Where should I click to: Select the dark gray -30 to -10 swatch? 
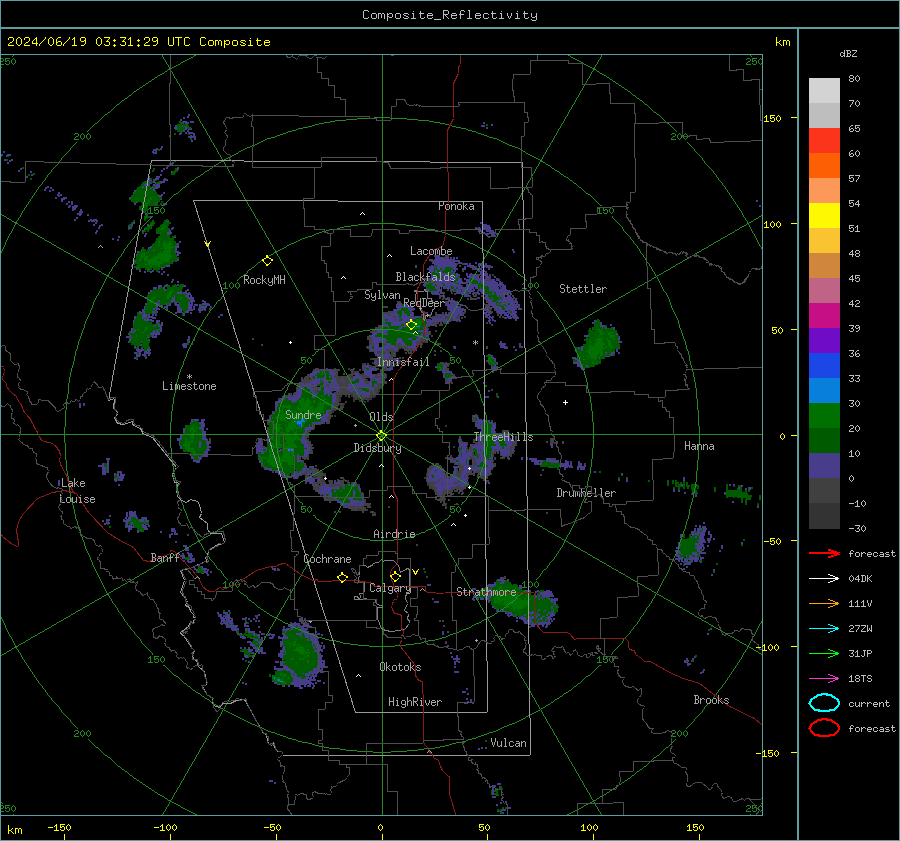pyautogui.click(x=824, y=516)
